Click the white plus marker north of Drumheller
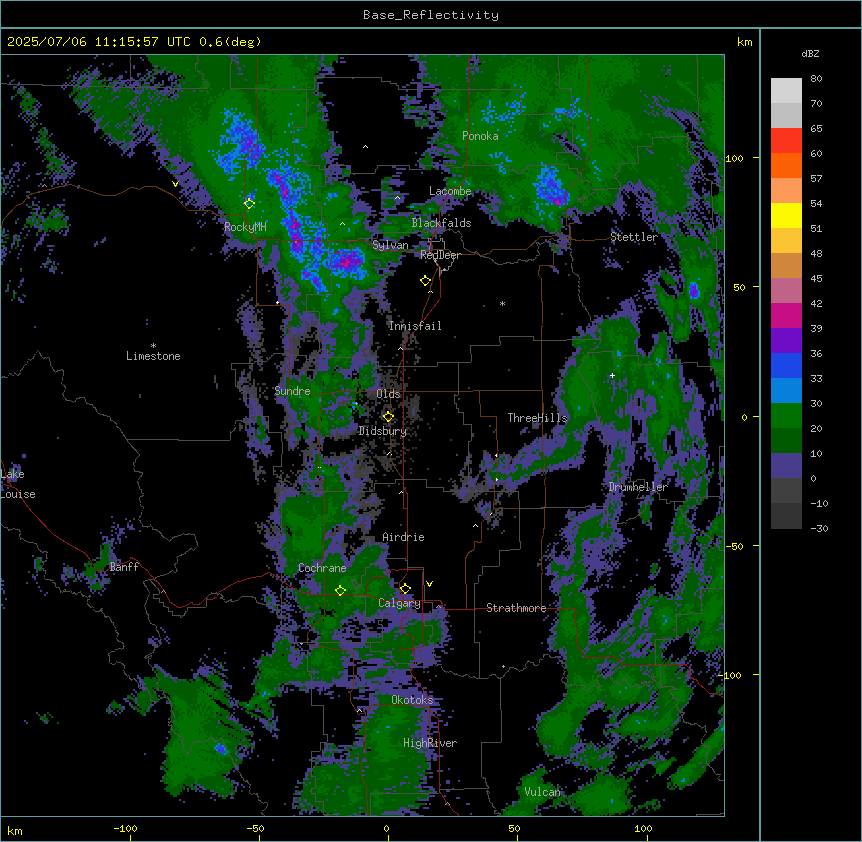The width and height of the screenshot is (862, 842). [x=612, y=375]
